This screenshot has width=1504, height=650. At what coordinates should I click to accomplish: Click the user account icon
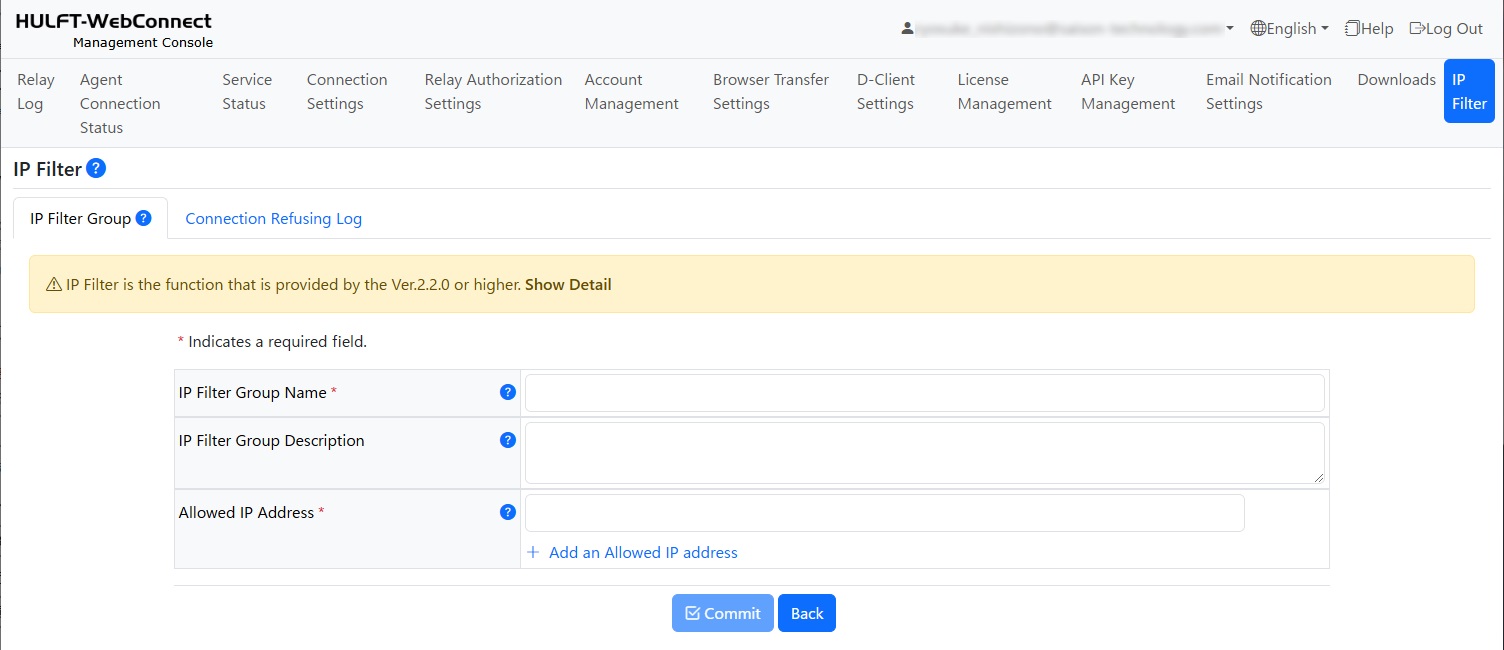[x=907, y=29]
